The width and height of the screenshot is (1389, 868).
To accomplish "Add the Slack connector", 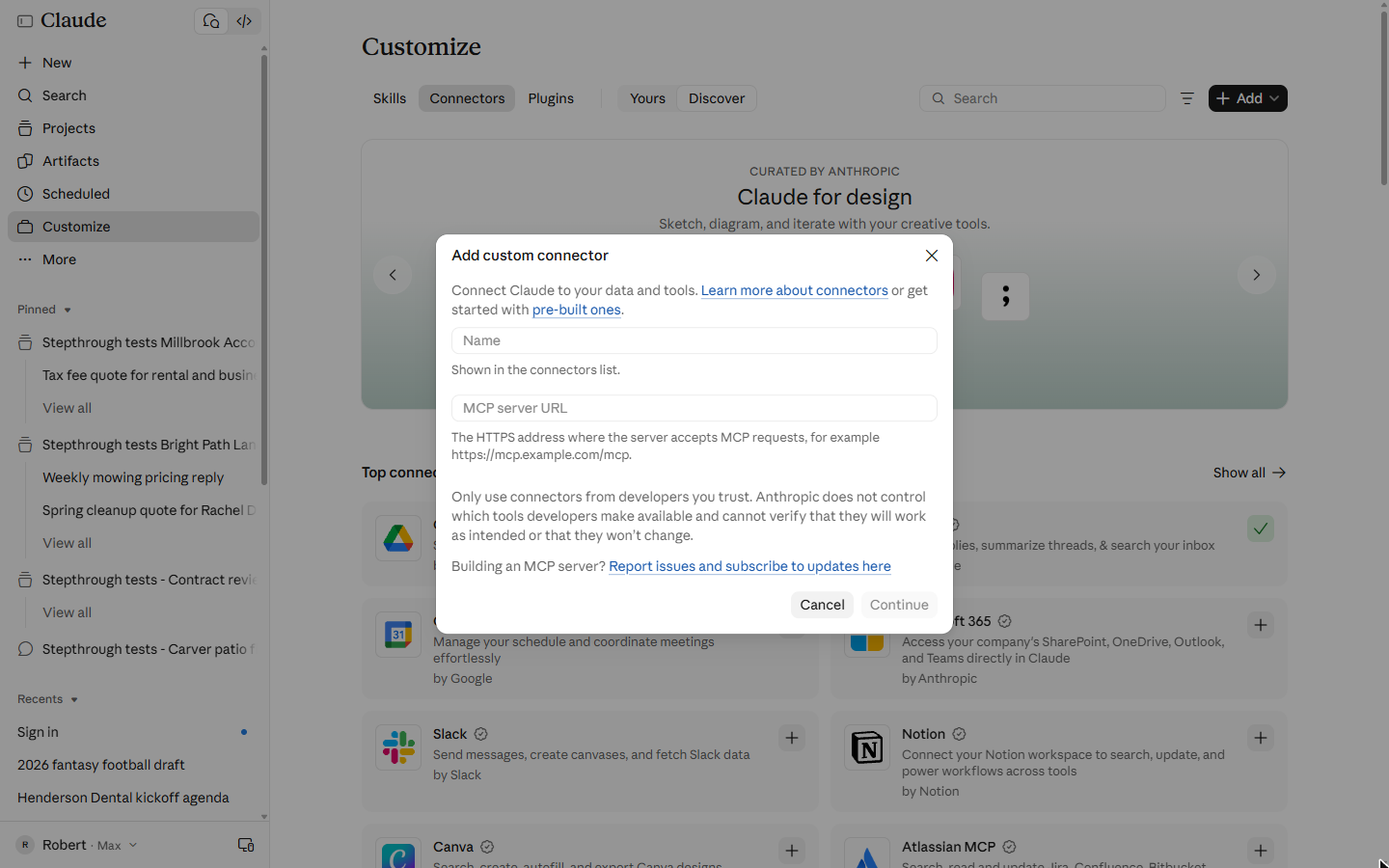I will pos(792,738).
